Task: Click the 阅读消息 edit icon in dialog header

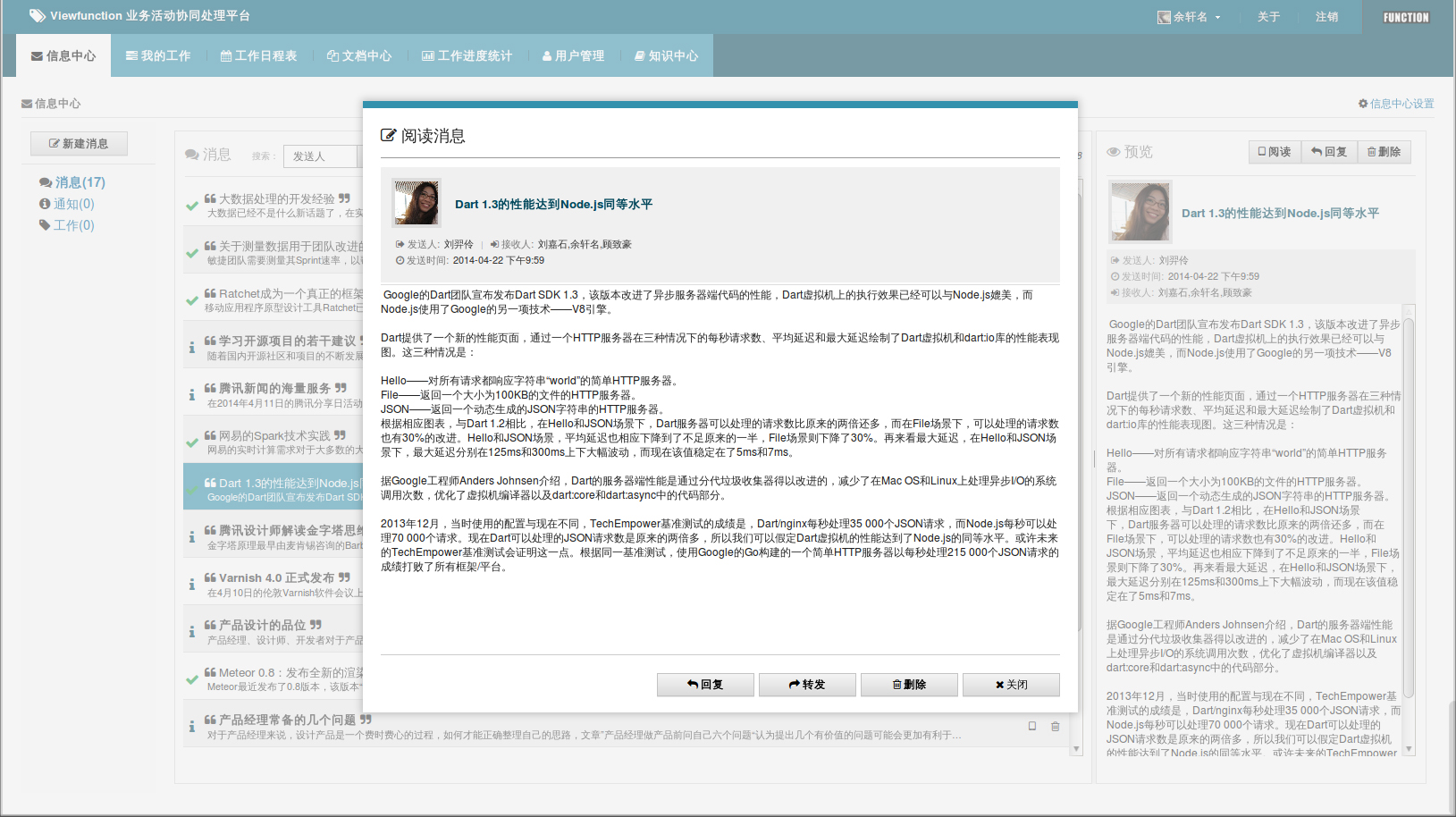Action: click(389, 136)
